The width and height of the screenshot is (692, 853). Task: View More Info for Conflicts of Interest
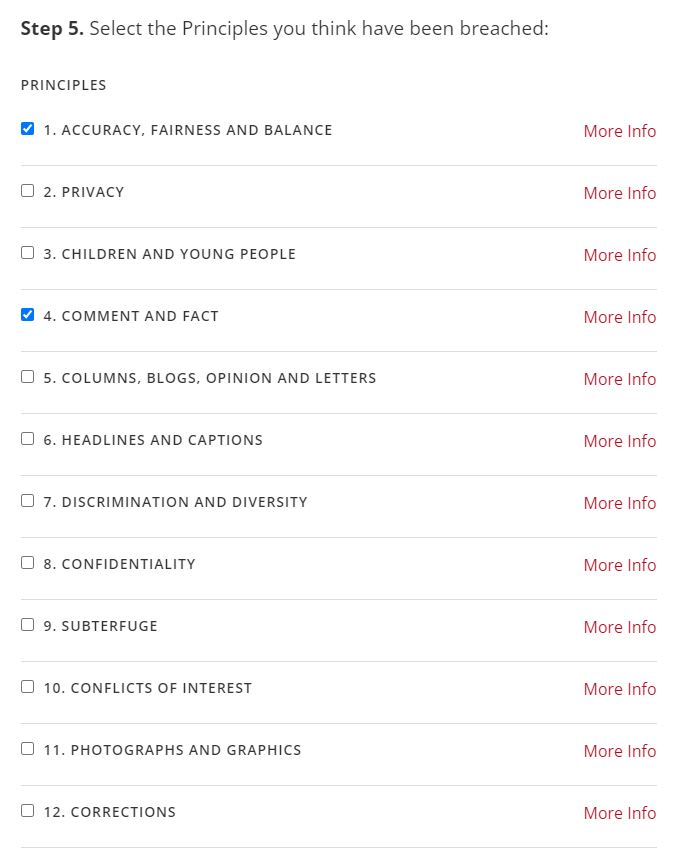point(620,689)
